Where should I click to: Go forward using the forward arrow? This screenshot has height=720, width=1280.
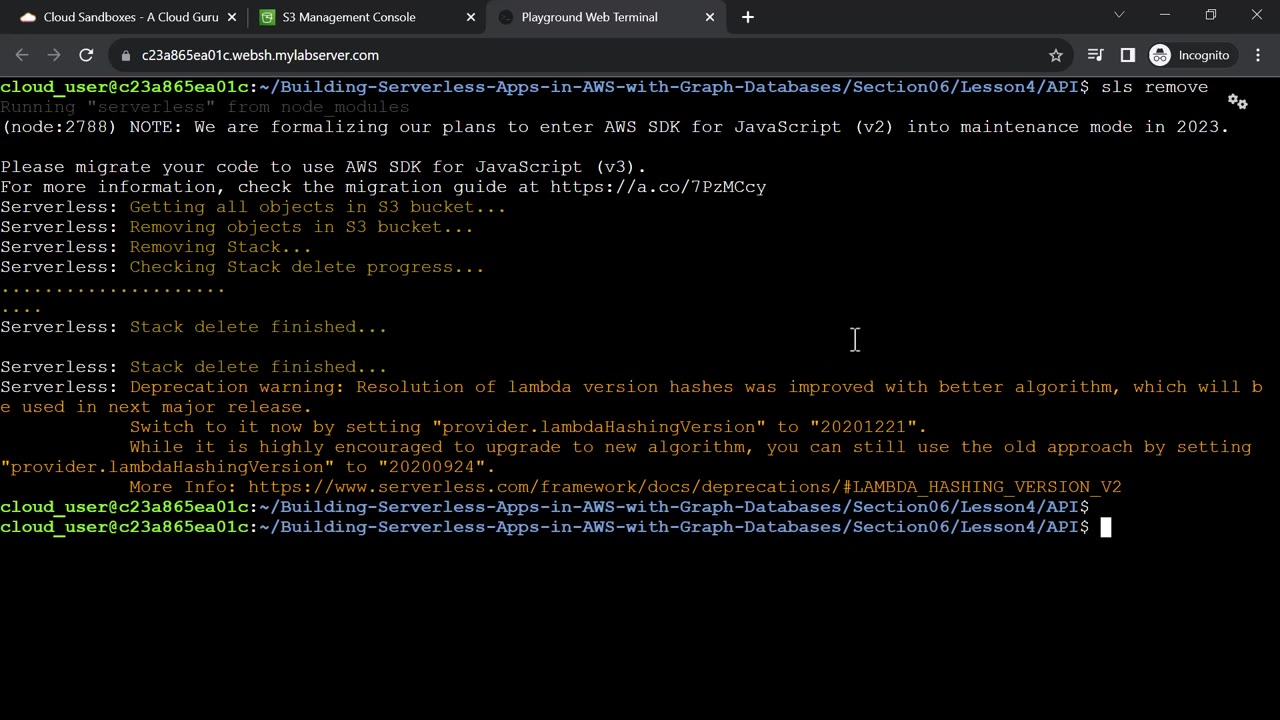click(54, 55)
